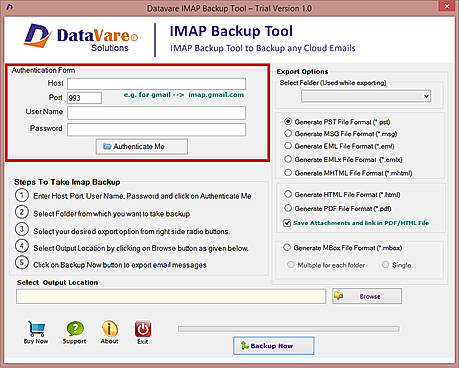Click the Authenticate Me button

coord(142,146)
